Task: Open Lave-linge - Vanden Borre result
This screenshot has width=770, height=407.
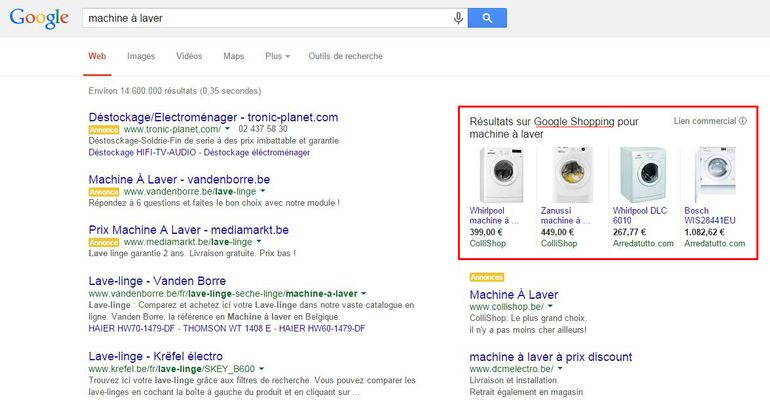Action: pyautogui.click(x=157, y=281)
